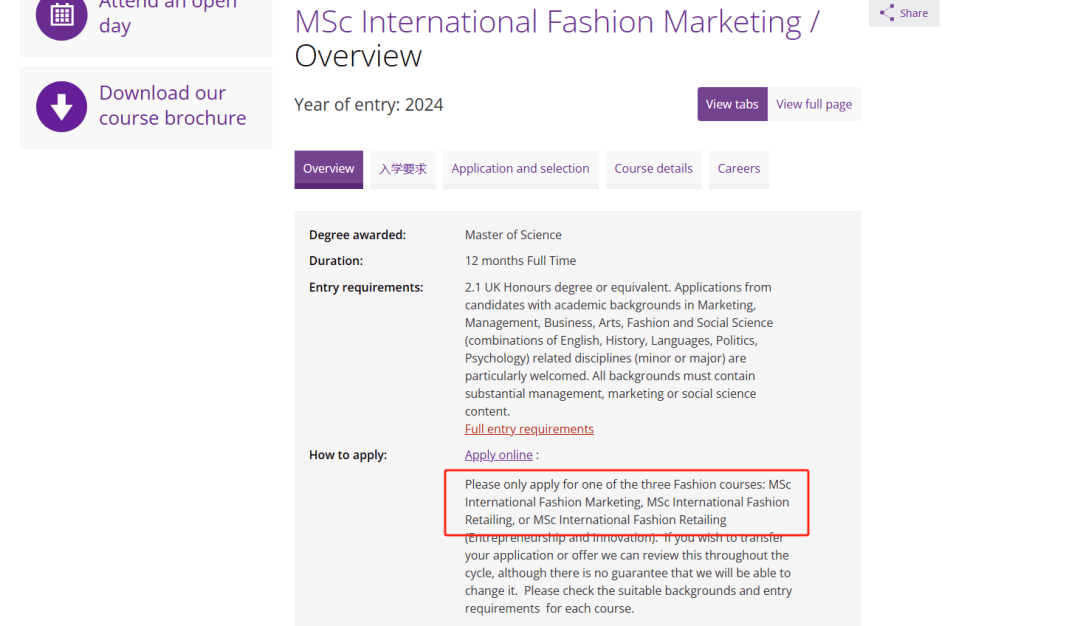Click the MSc International Fashion Marketing heading

[x=548, y=22]
